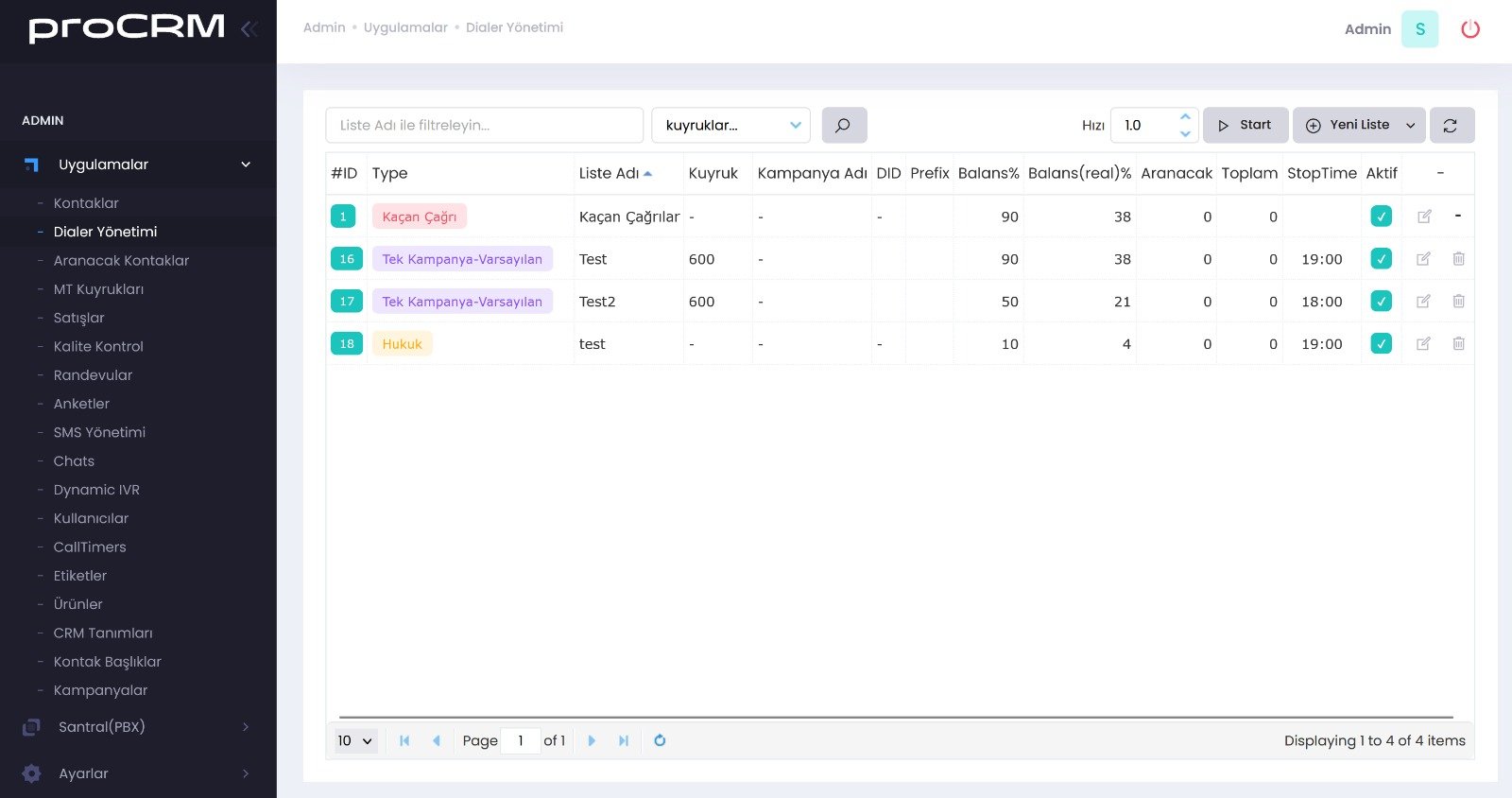Open Kontaklar in sidebar
1512x798 pixels.
coord(86,203)
